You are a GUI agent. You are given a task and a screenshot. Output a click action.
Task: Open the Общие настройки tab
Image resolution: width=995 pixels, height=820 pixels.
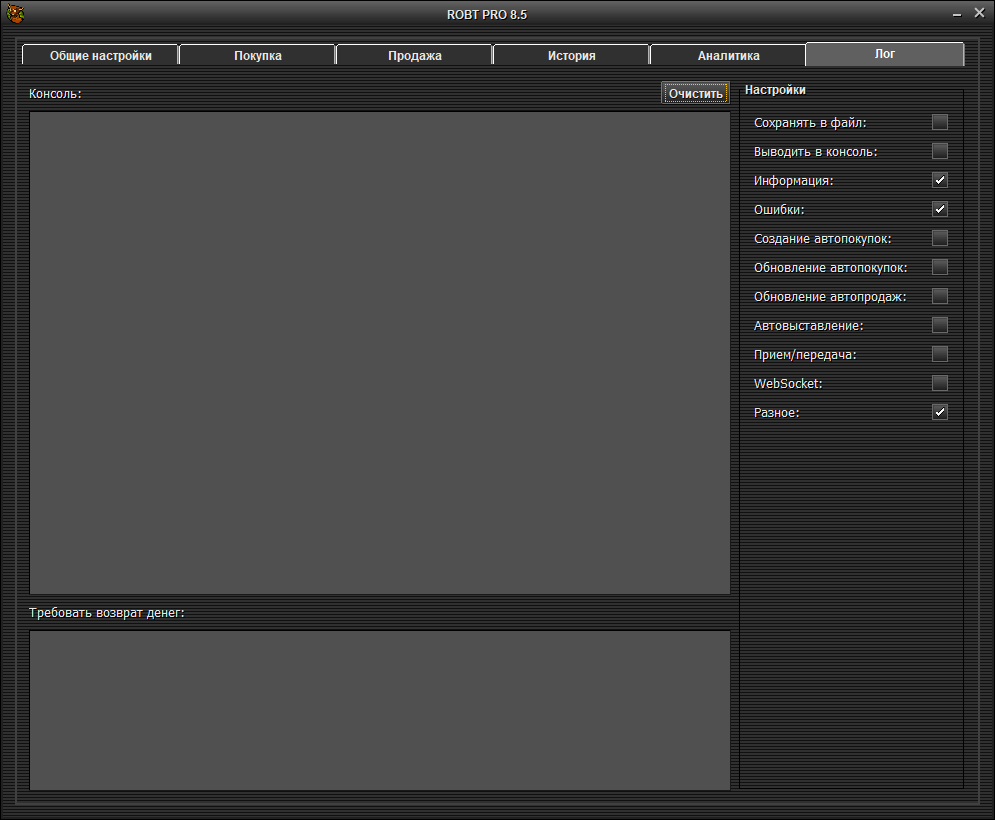click(x=100, y=56)
